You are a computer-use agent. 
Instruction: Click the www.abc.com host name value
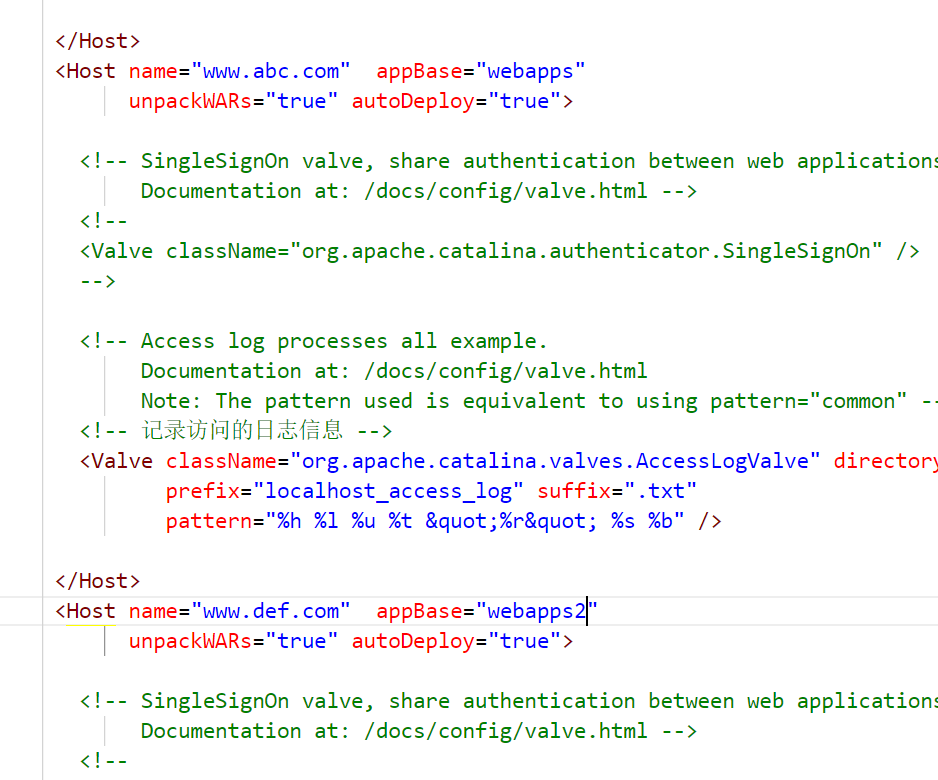277,71
